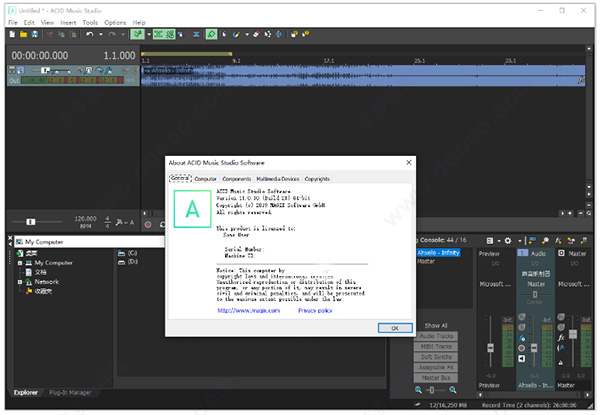
Task: Open the Tools menu
Action: tap(90, 23)
